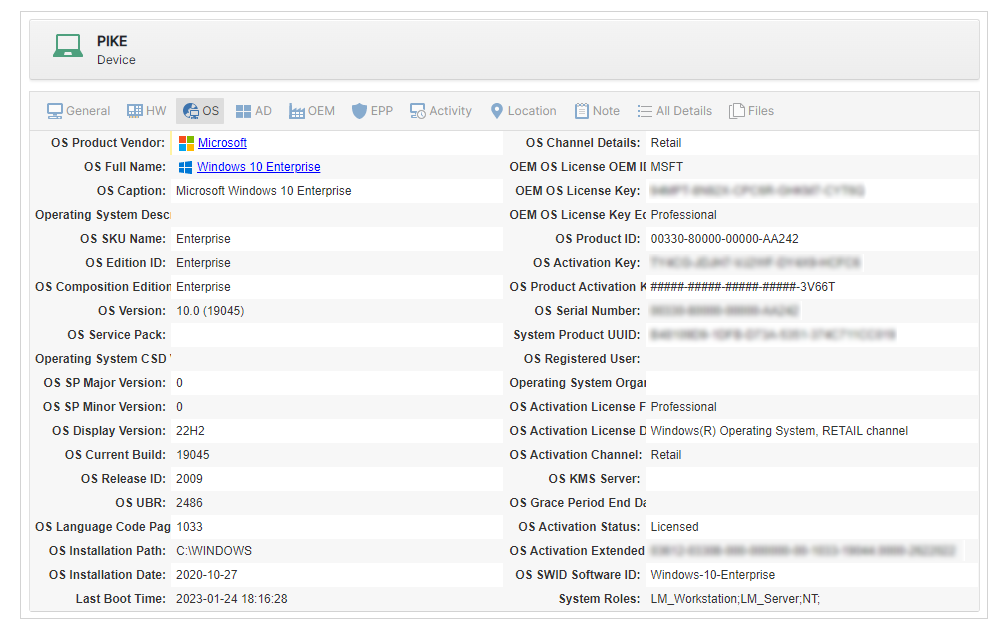
Task: Select the OS Activation License Family value Professional
Action: pos(683,407)
